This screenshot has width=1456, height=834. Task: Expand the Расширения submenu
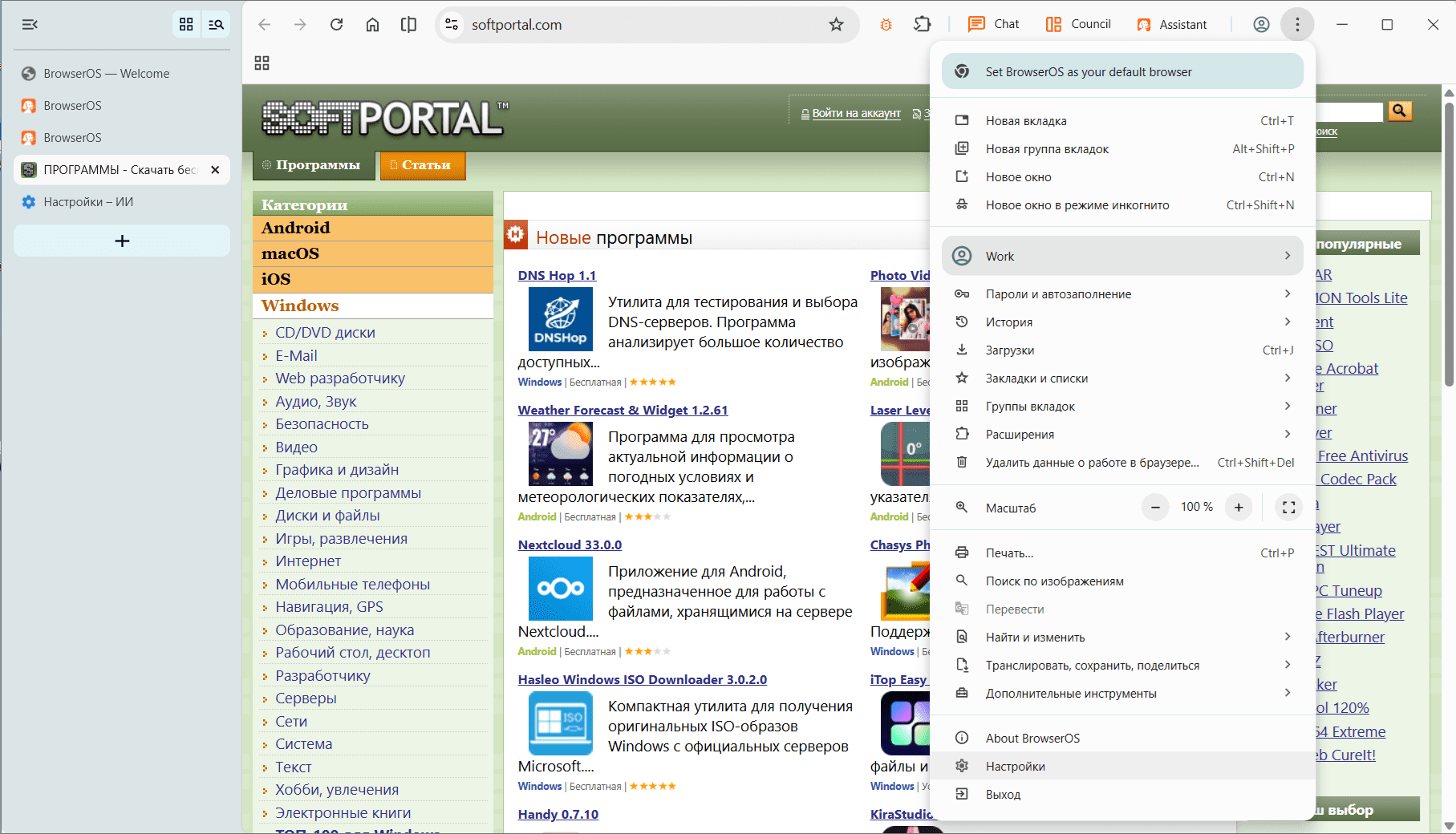[1122, 435]
